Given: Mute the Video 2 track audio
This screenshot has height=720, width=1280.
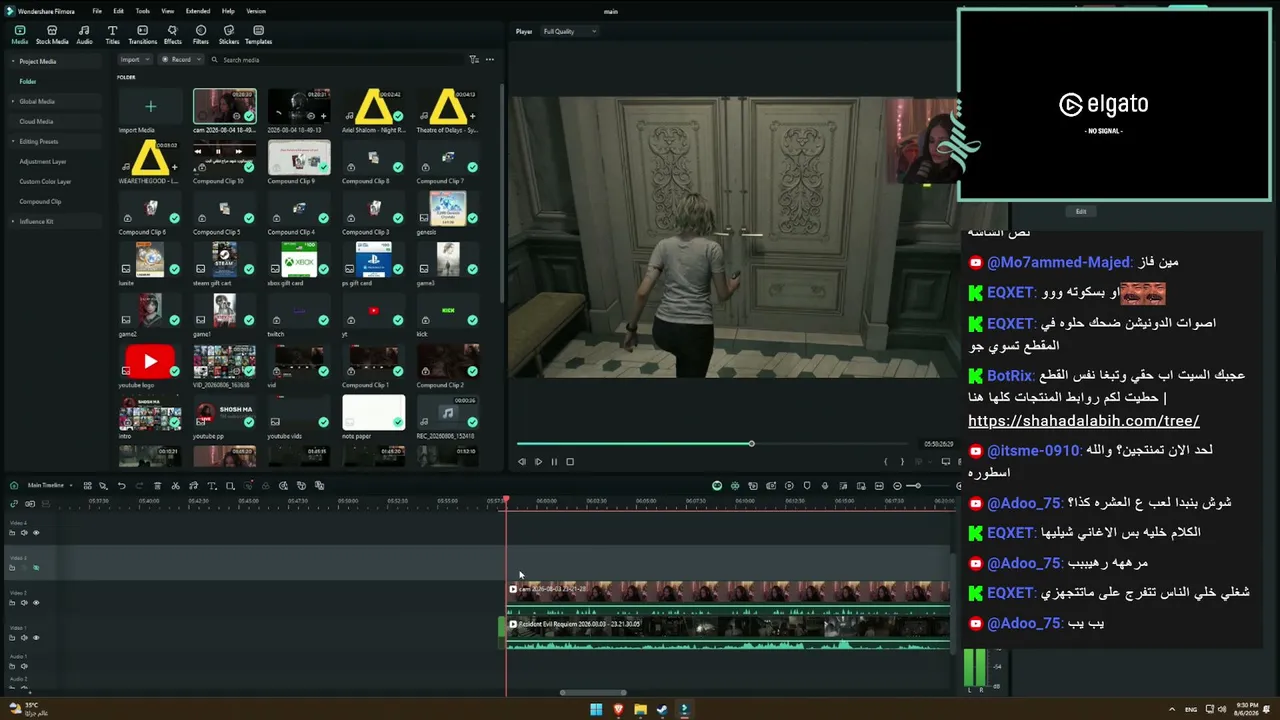Looking at the screenshot, I should tap(24, 603).
